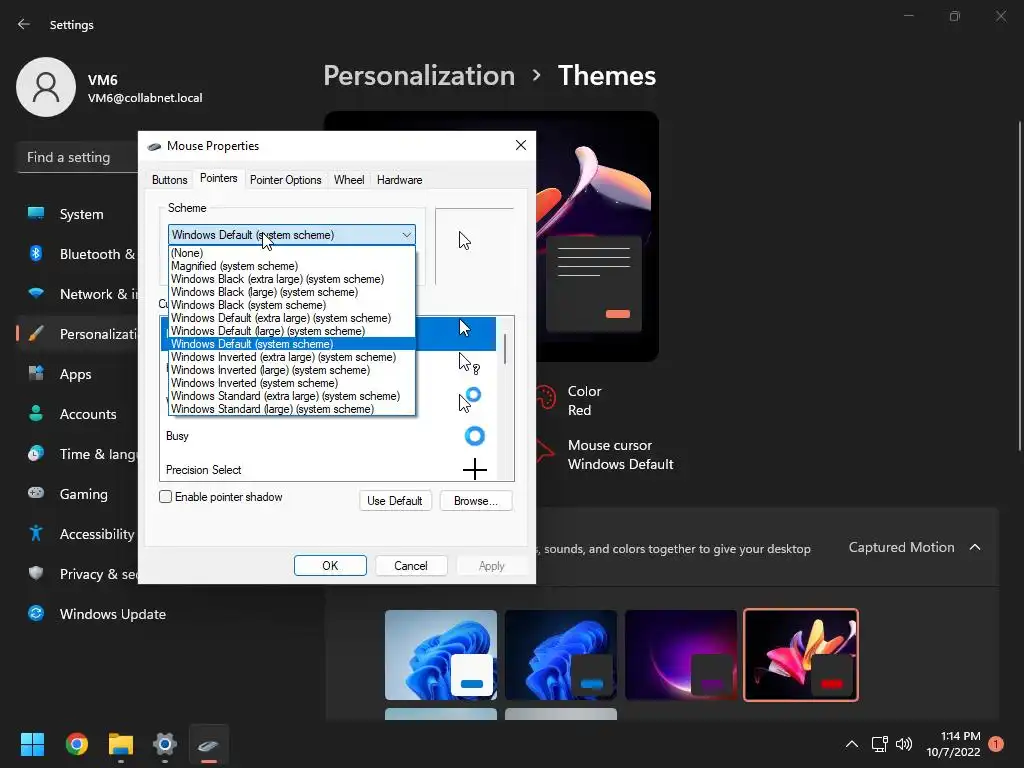Close the Mouse Properties dialog
Screen dimensions: 1024x768
tap(520, 145)
